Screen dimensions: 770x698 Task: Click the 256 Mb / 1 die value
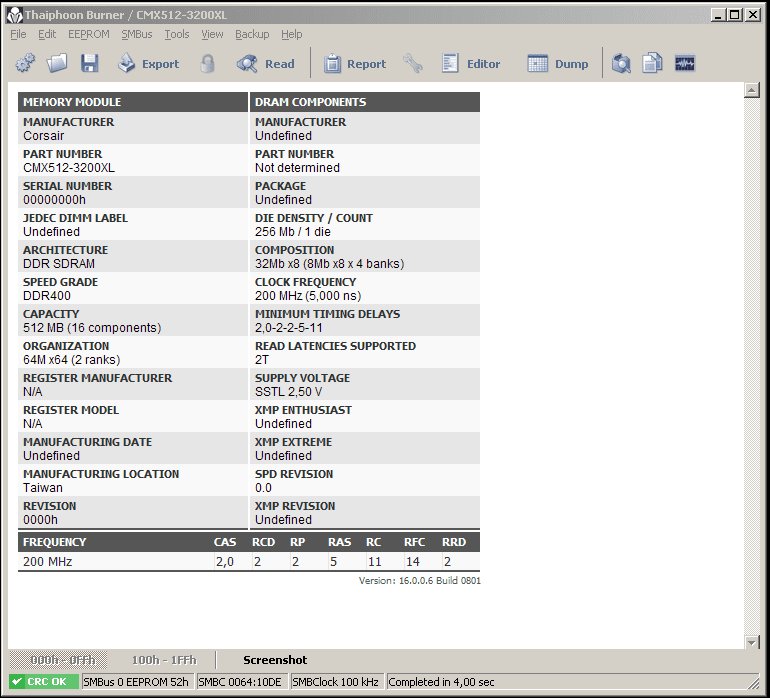pos(292,232)
